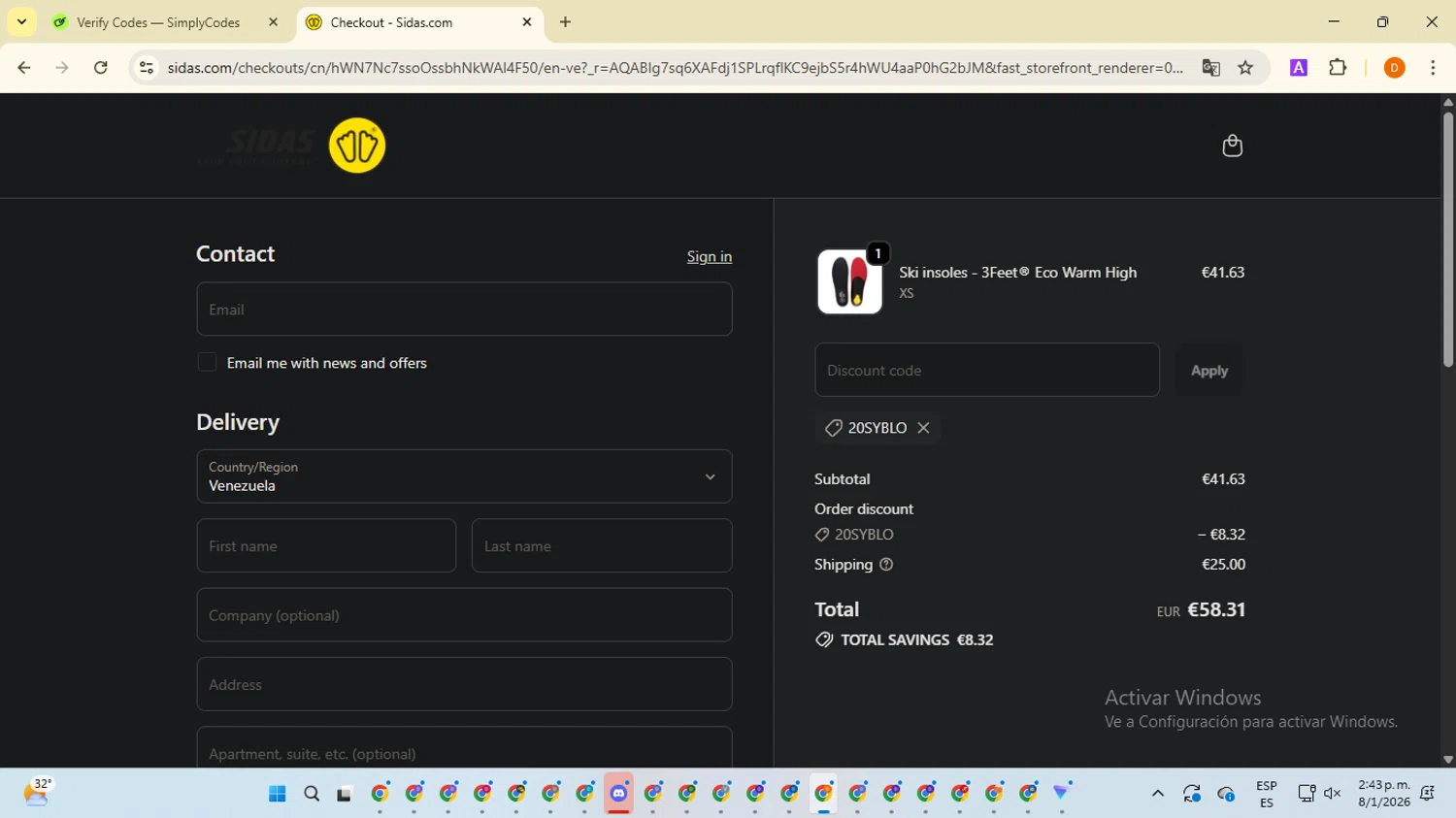Image resolution: width=1456 pixels, height=818 pixels.
Task: Click the yellow Sidas feet logo
Action: [357, 146]
